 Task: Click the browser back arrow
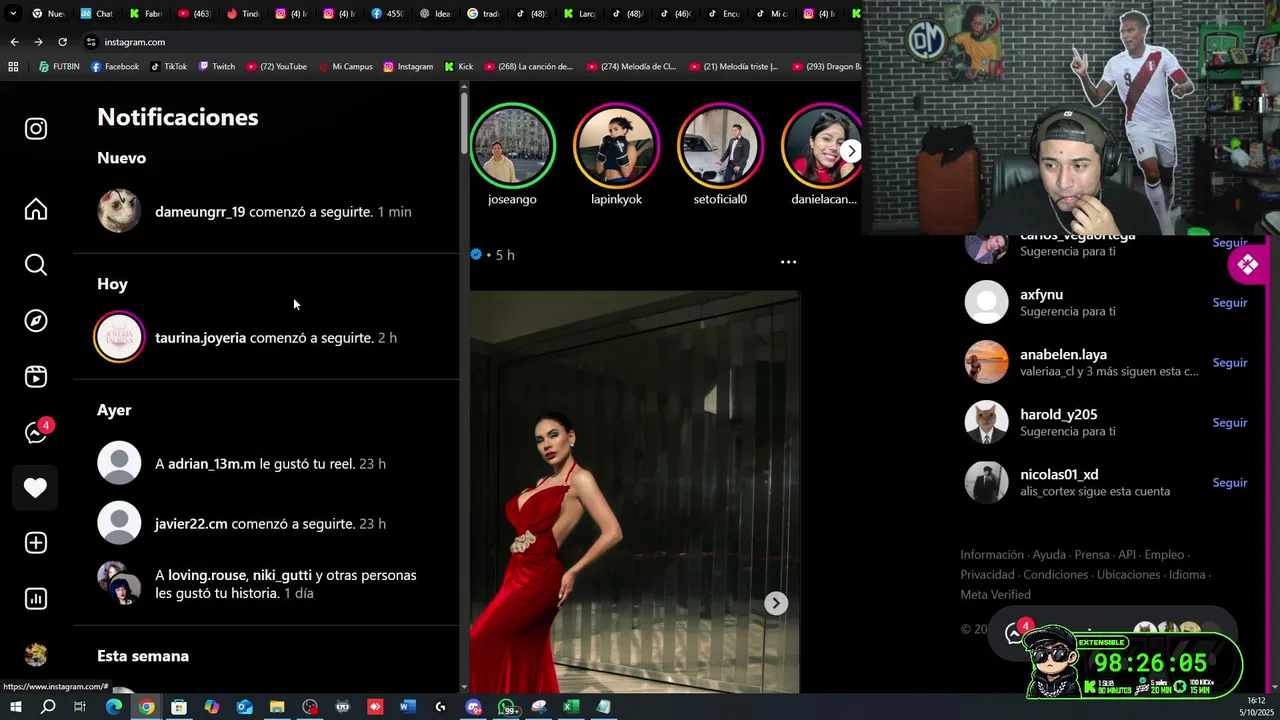[x=14, y=42]
